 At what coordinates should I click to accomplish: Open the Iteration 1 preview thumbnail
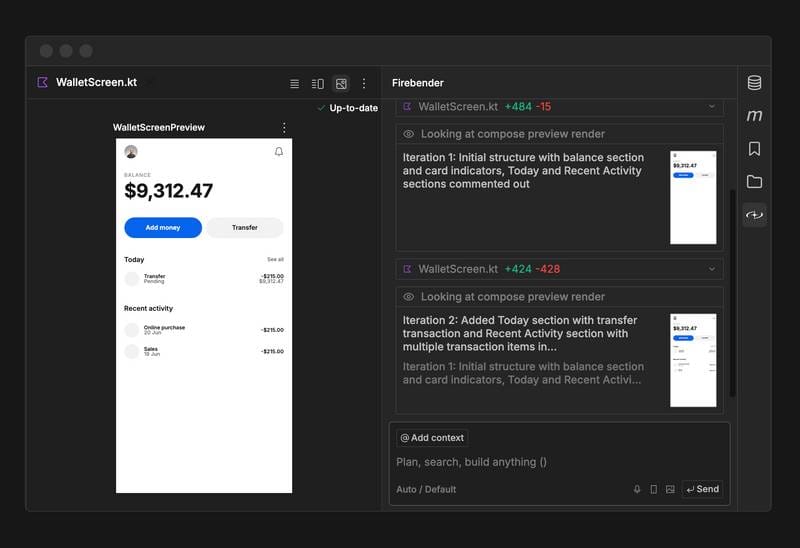coord(693,197)
